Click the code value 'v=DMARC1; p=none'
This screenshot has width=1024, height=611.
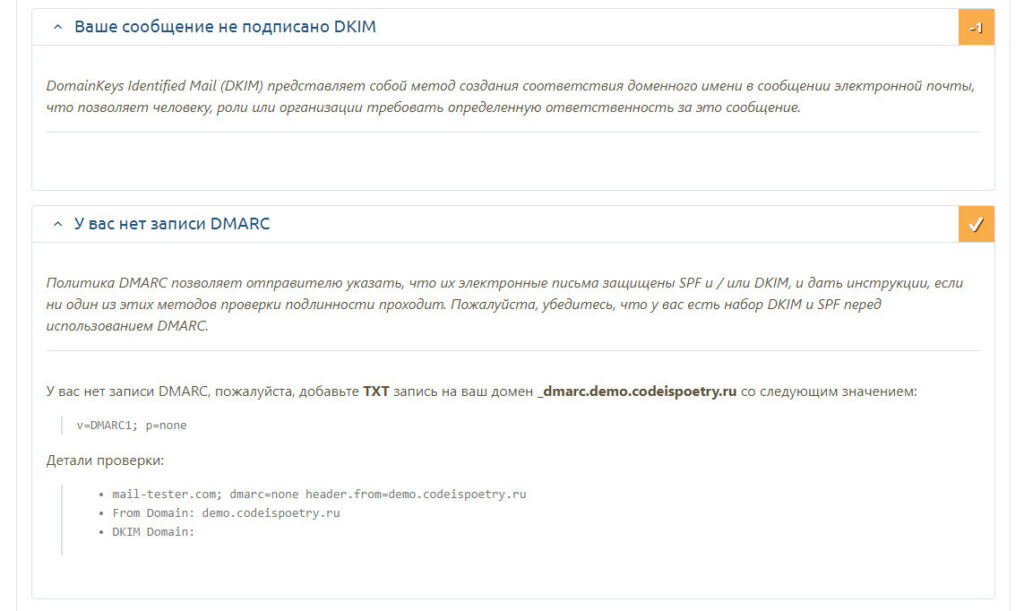pos(132,425)
